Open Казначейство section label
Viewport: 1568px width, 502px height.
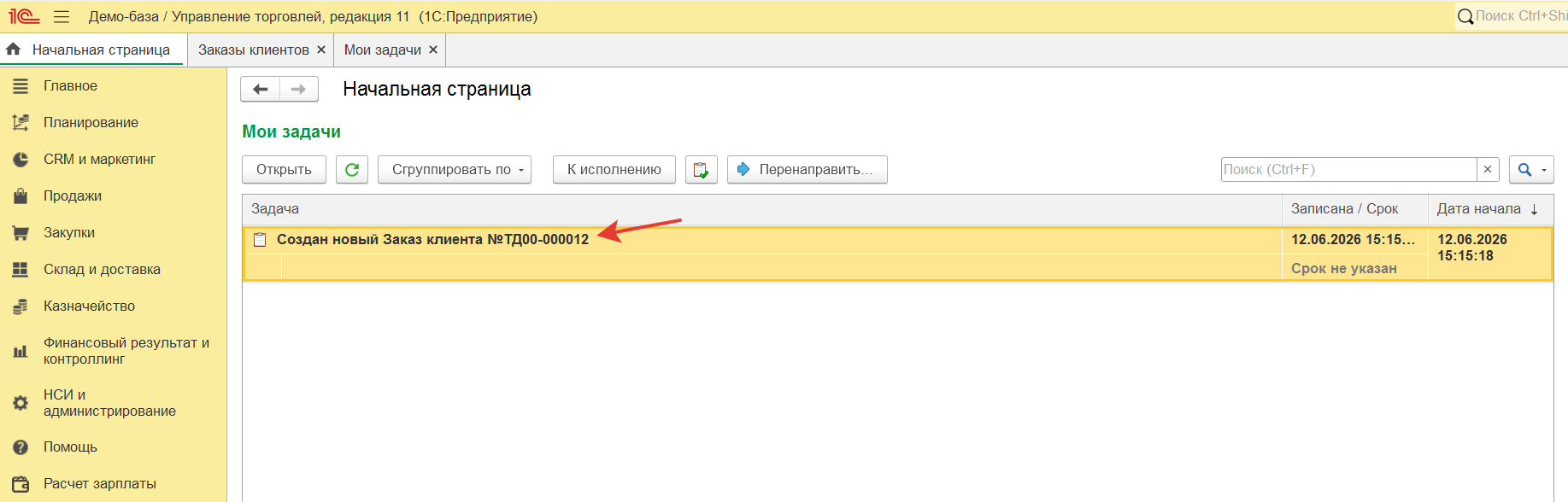coord(89,306)
